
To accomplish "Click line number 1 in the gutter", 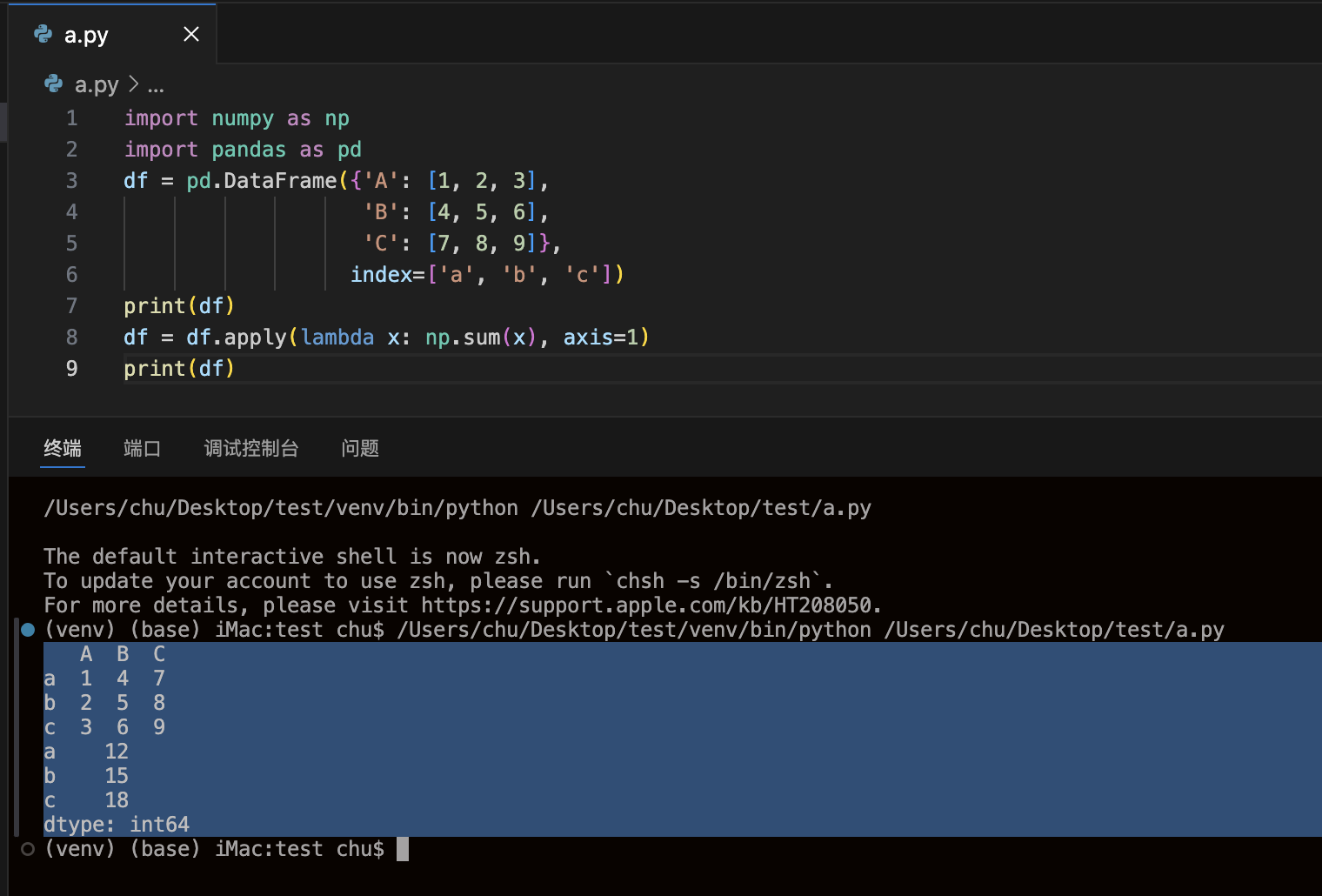I will click(72, 118).
